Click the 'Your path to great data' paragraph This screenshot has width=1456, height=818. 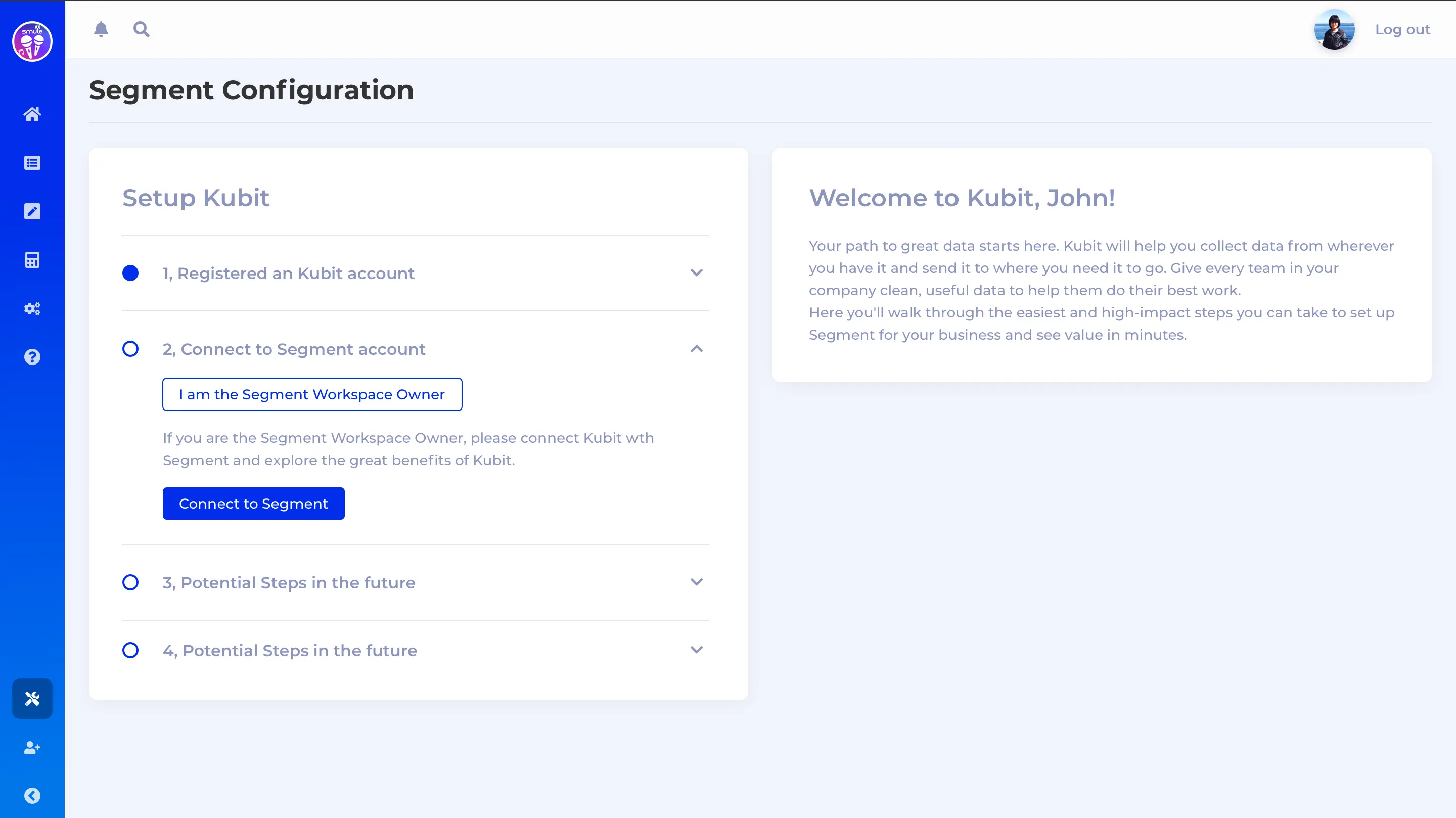click(1102, 290)
